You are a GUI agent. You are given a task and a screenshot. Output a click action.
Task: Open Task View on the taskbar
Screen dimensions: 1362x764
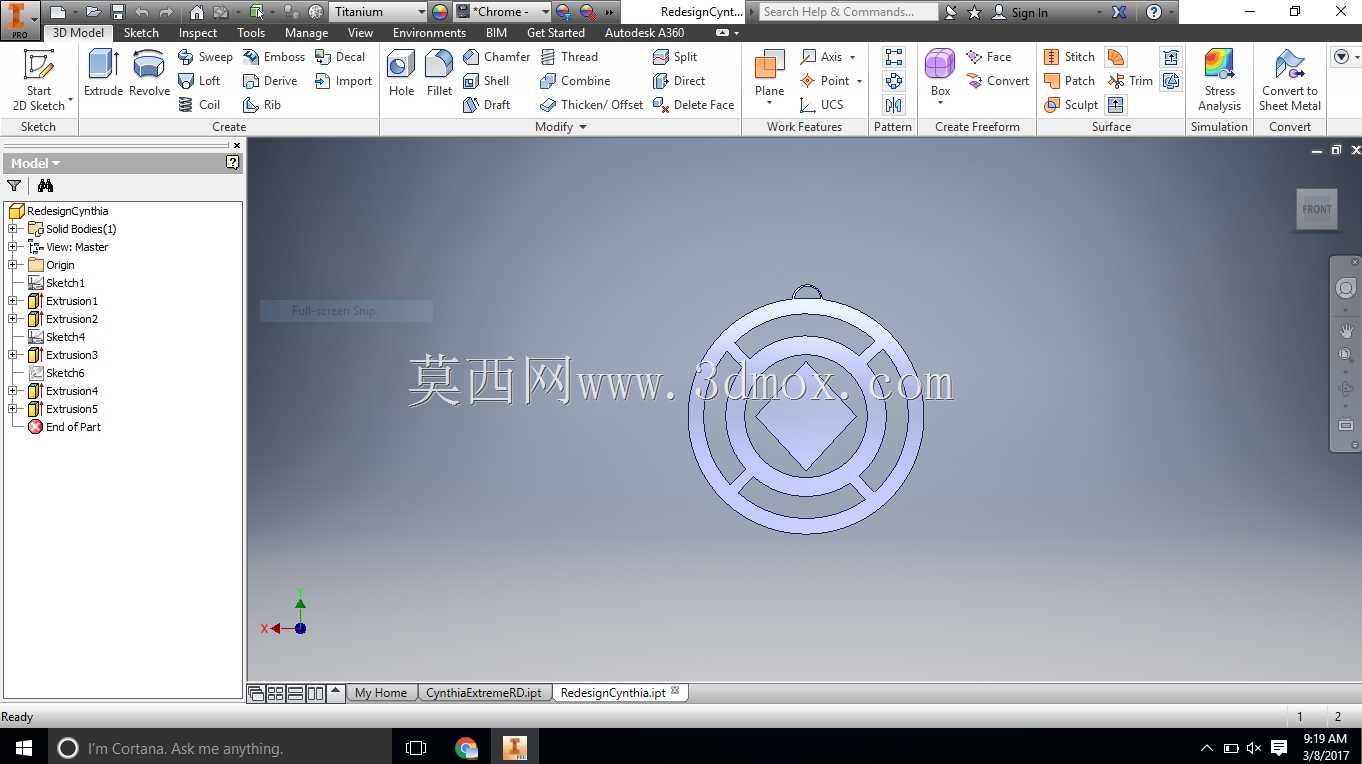coord(416,747)
